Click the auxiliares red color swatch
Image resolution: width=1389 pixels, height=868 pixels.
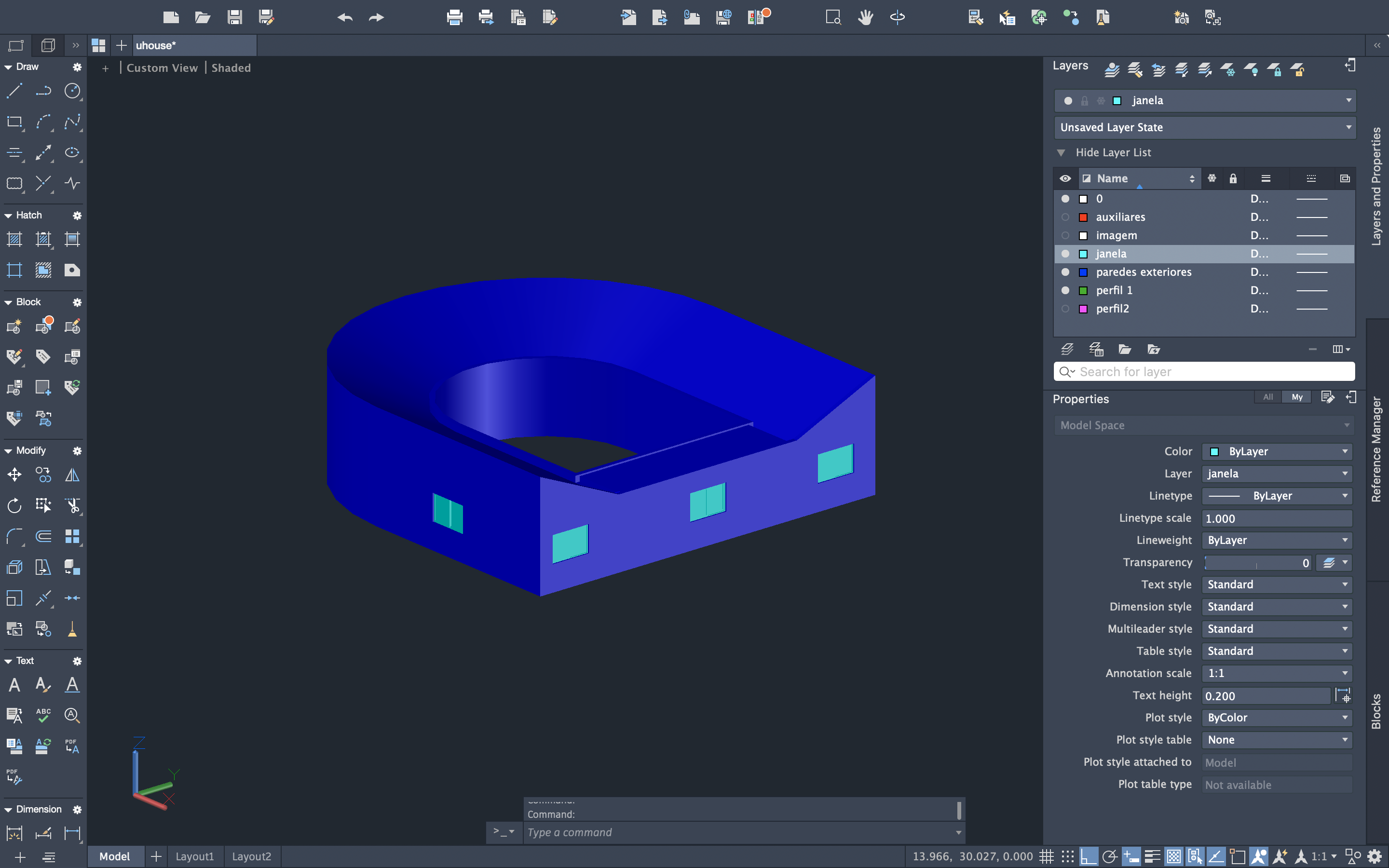pyautogui.click(x=1083, y=217)
